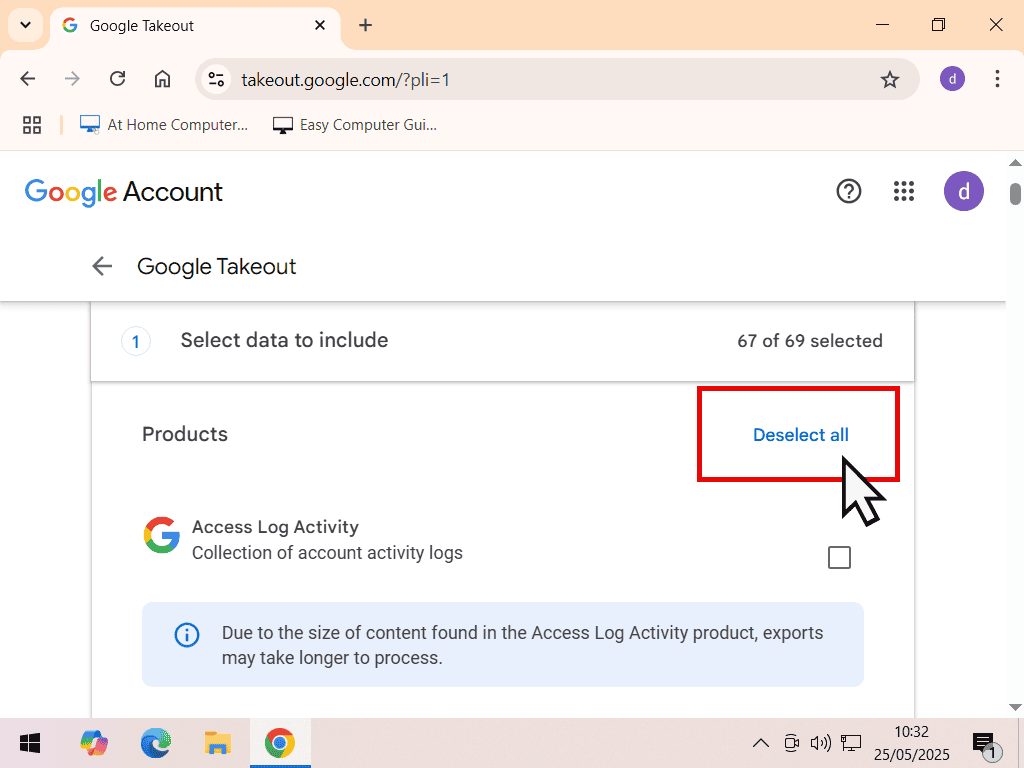Viewport: 1024px width, 768px height.
Task: Open At Home Computer bookmark
Action: point(164,125)
